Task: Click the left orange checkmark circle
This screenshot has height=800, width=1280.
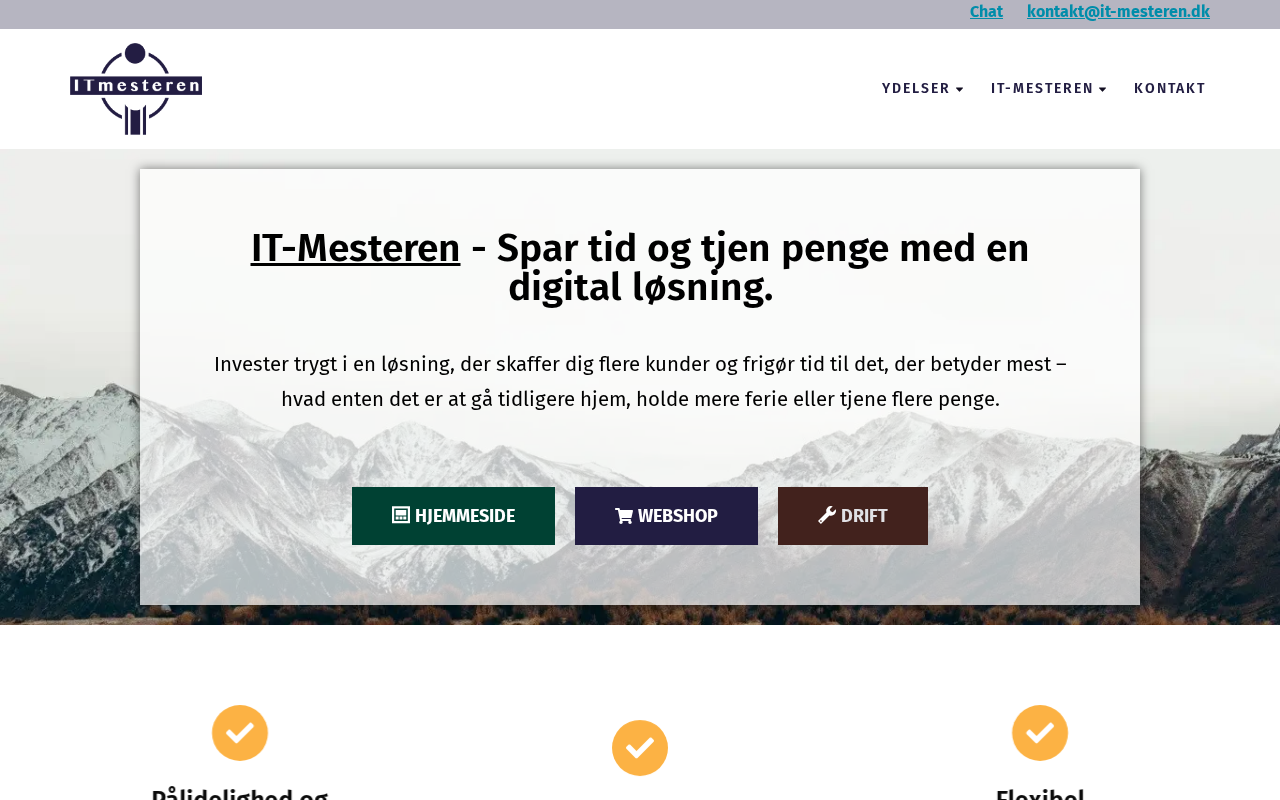Action: click(x=240, y=733)
